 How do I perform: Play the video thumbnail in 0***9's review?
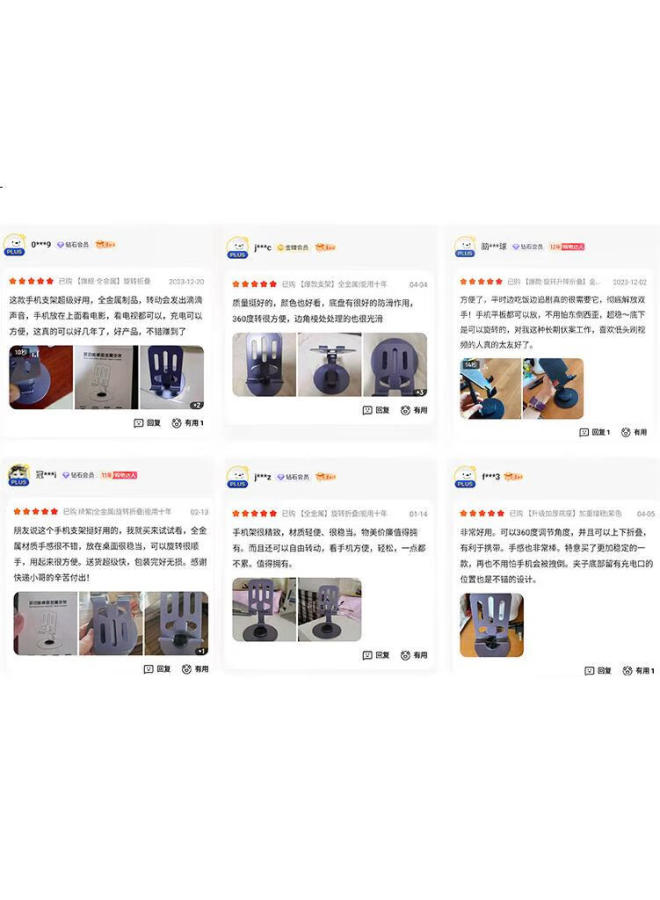click(x=41, y=377)
